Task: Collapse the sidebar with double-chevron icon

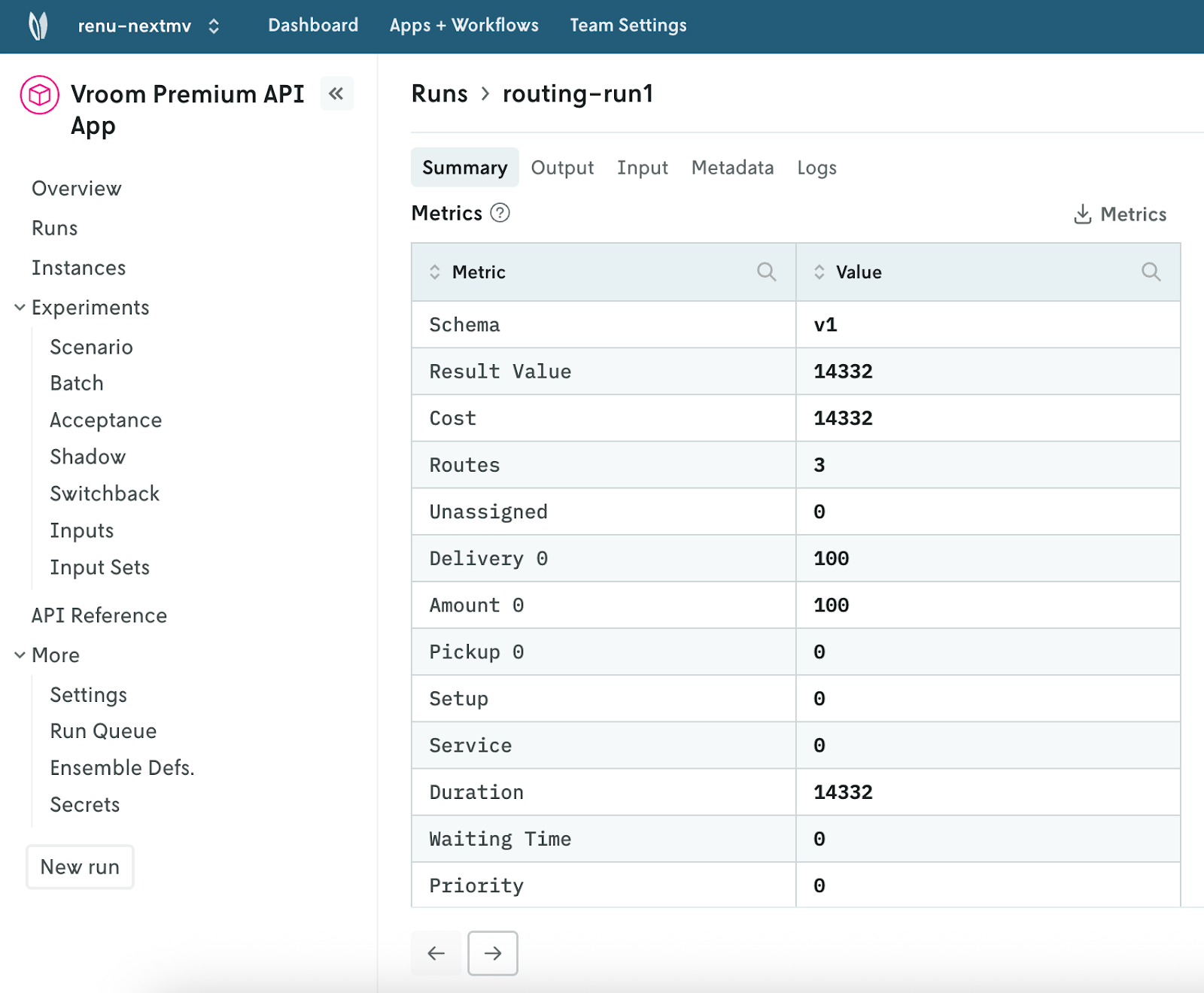Action: (336, 94)
